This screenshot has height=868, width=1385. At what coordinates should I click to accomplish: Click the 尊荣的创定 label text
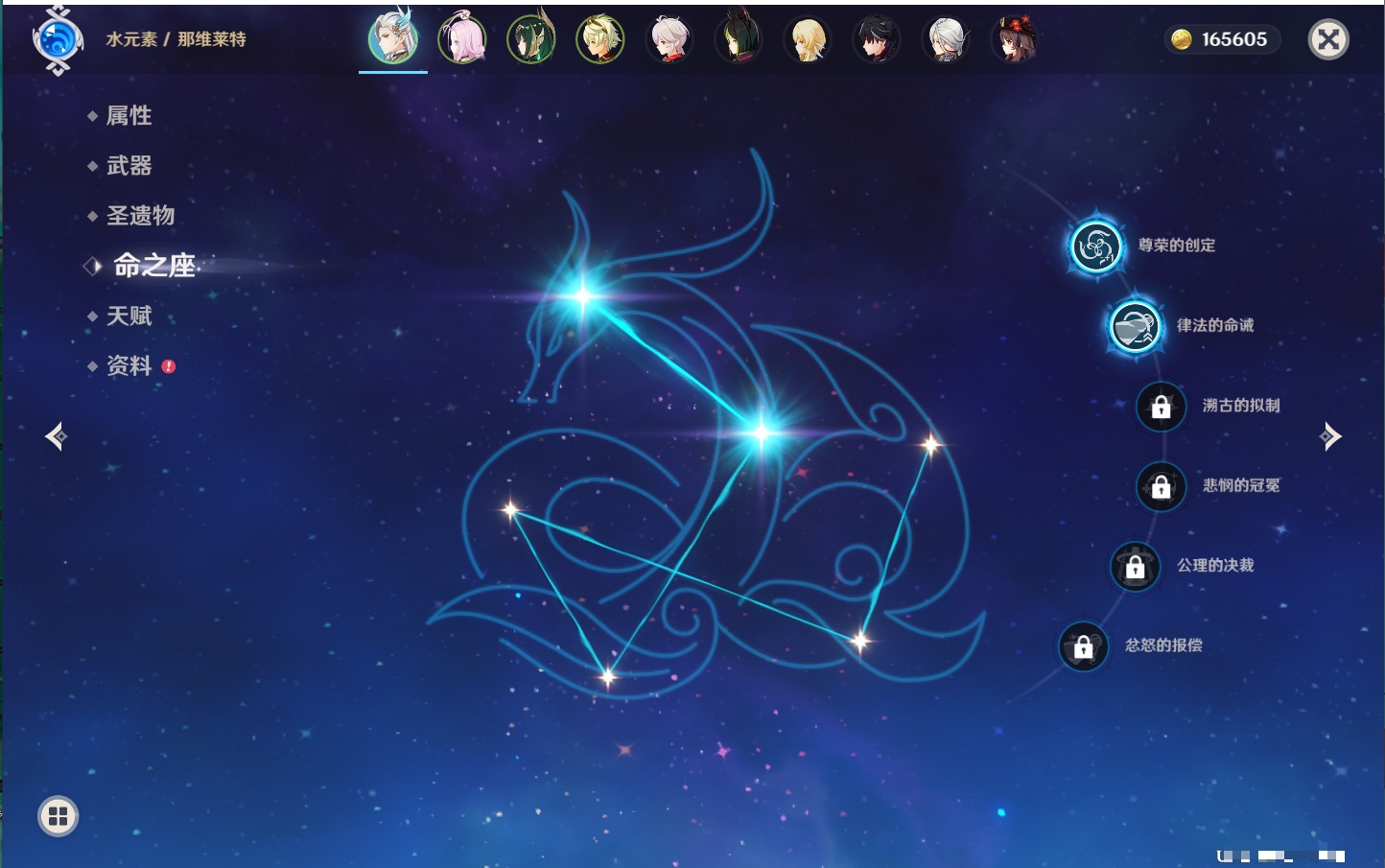[1177, 246]
